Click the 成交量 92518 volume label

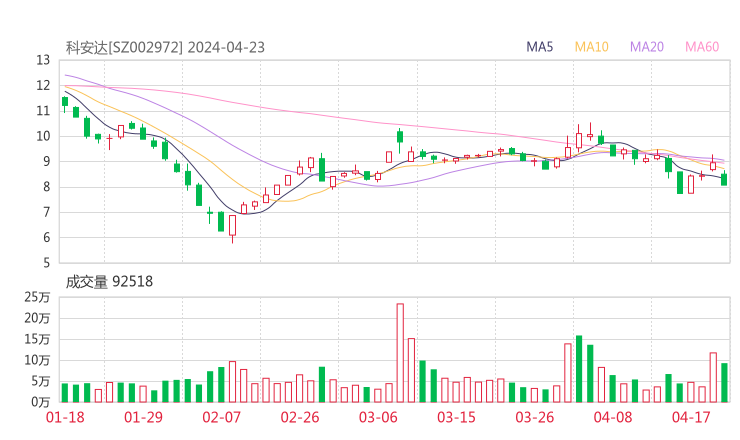109,282
